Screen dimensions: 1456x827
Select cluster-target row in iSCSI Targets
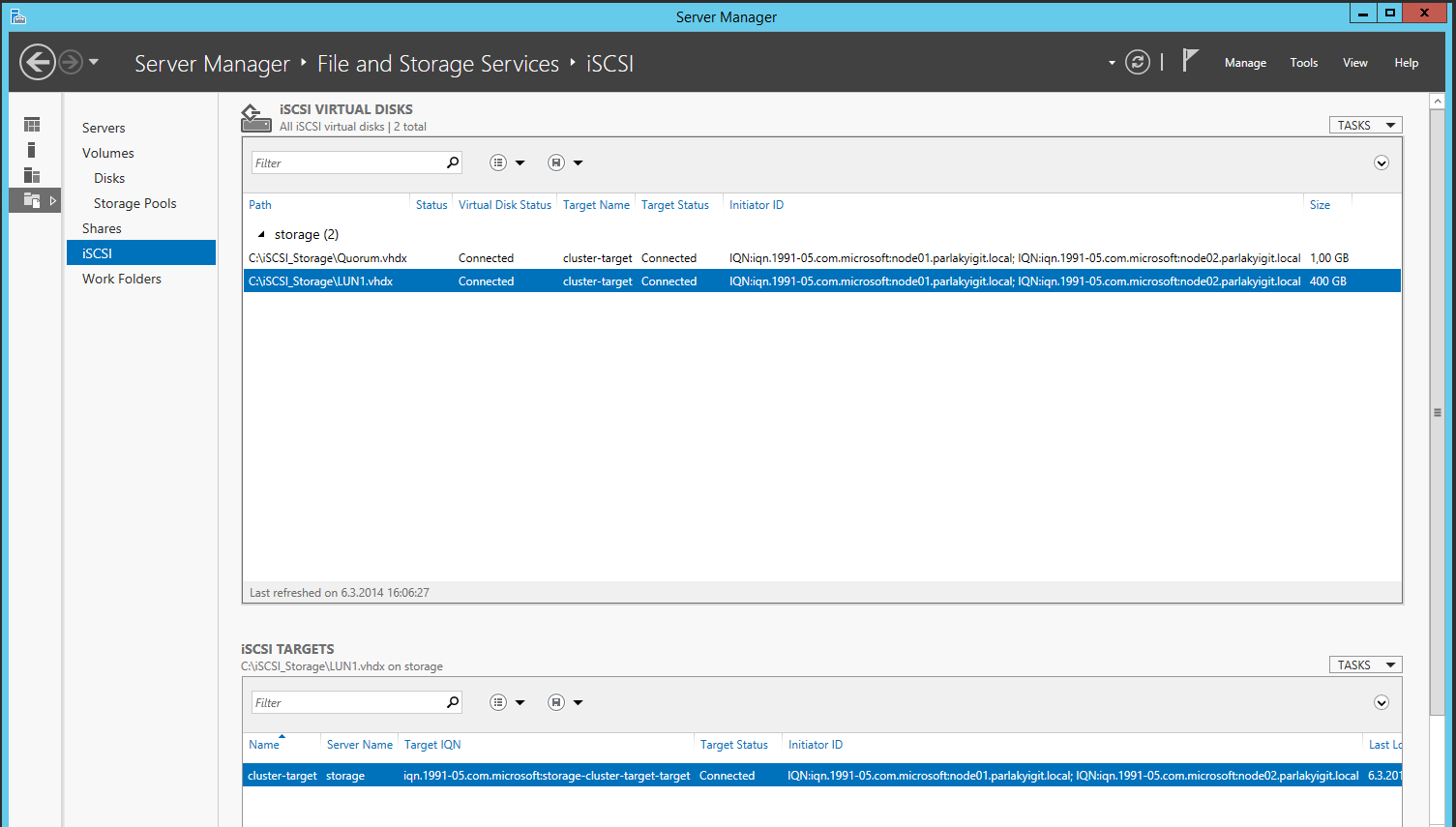[821, 776]
